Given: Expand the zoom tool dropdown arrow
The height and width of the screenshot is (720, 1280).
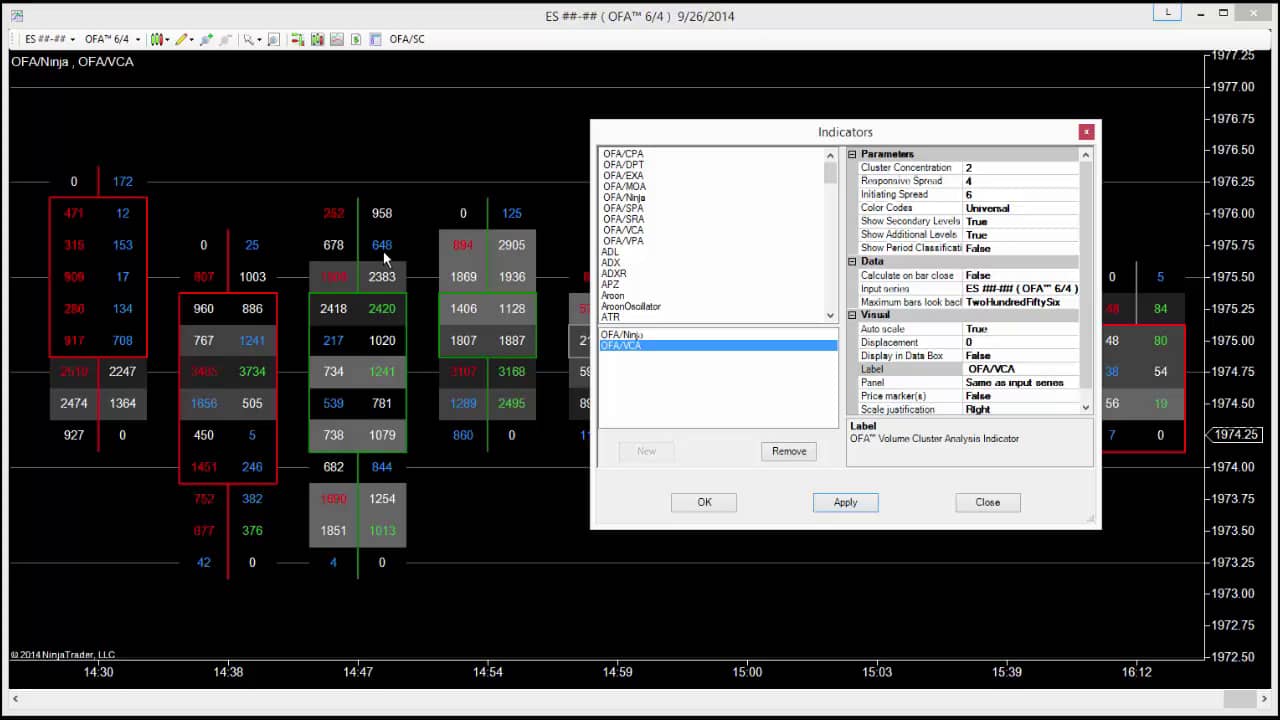Looking at the screenshot, I should click(x=259, y=40).
